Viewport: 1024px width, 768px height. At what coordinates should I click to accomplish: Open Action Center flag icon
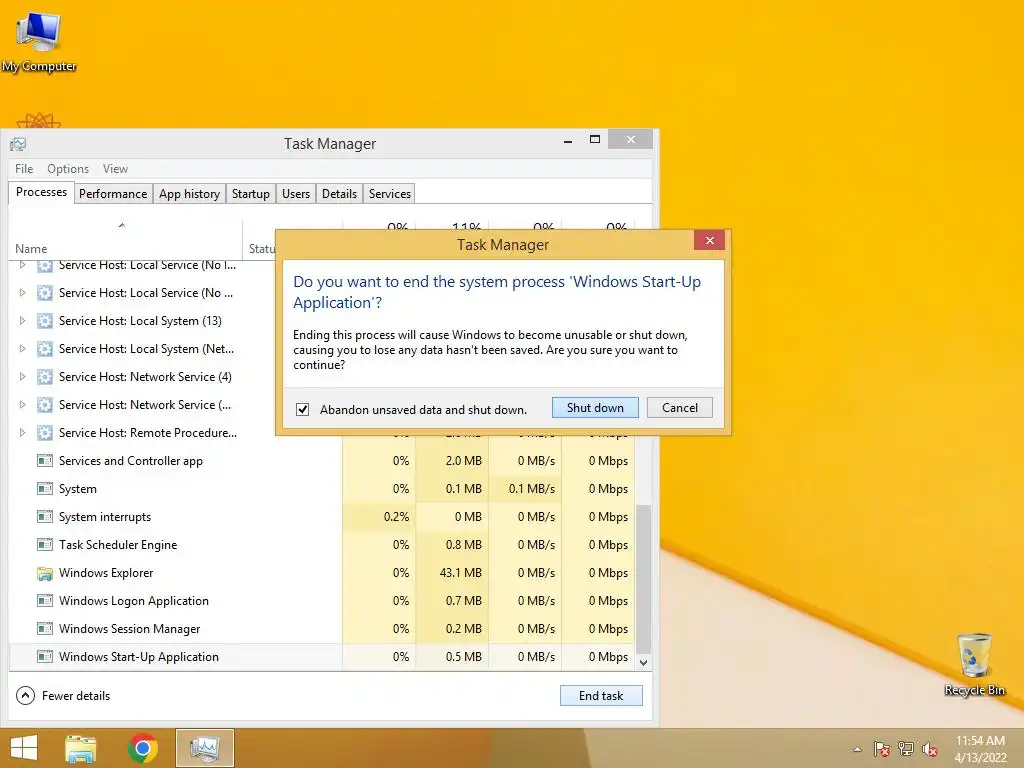click(882, 749)
